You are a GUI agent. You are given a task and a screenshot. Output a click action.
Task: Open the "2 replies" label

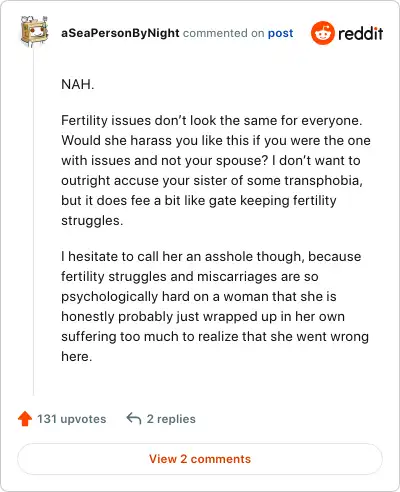click(171, 419)
